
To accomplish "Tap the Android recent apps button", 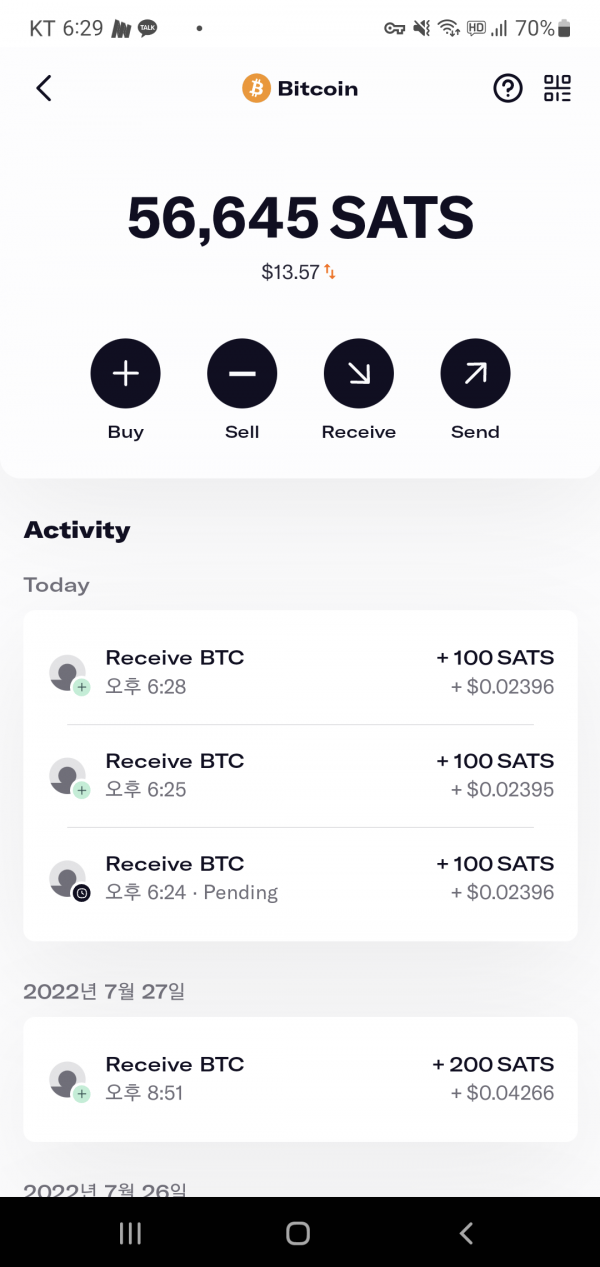I will 130,1233.
